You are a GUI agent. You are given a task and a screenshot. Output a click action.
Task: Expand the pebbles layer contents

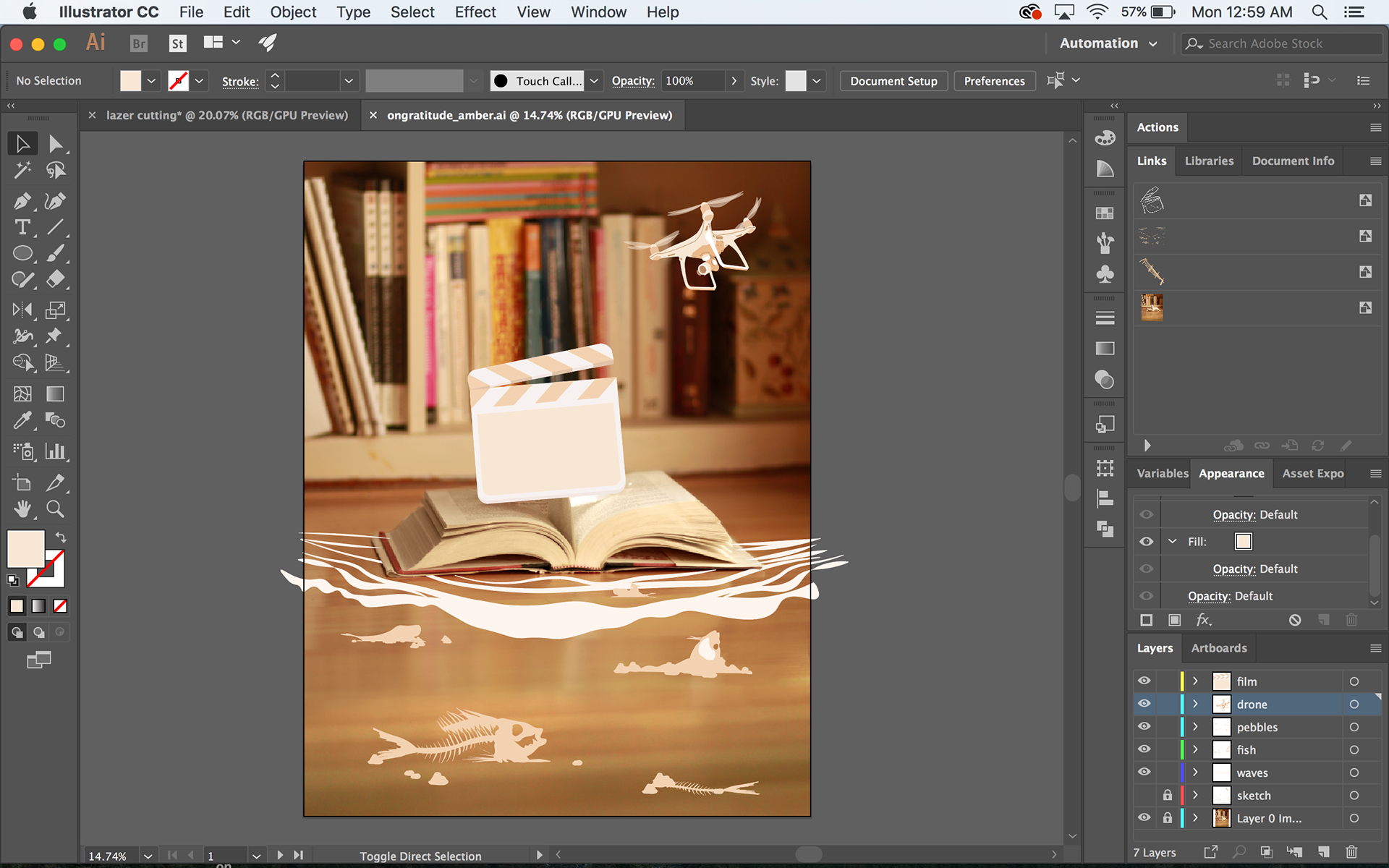(1195, 727)
